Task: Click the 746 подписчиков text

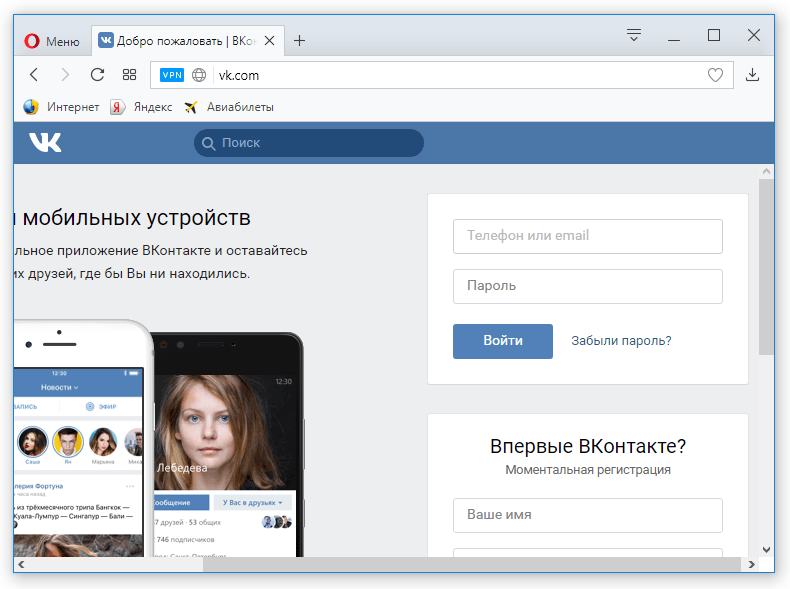Action: coord(185,540)
